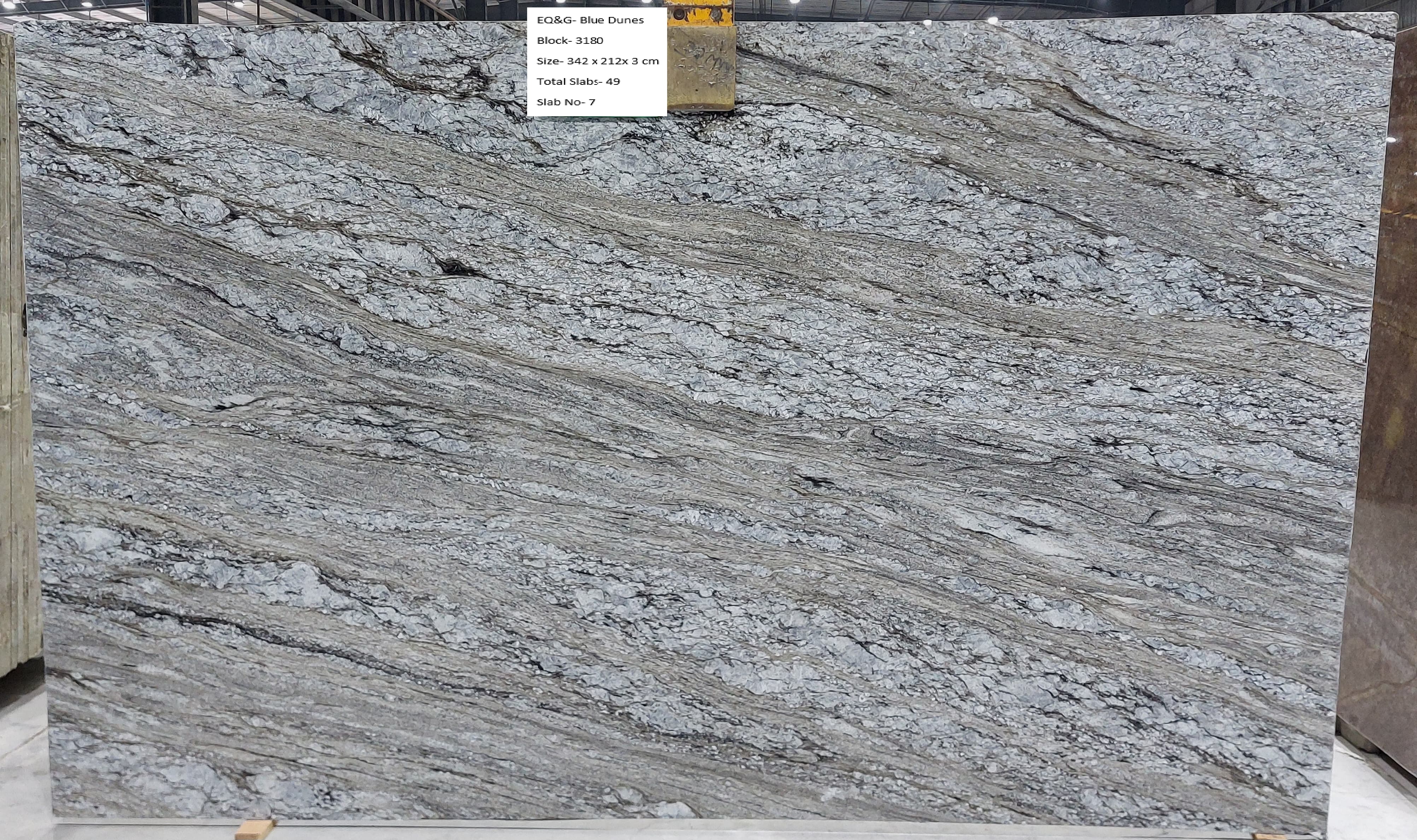Click the 'Block- 3180' text line
This screenshot has width=1417, height=840.
[x=570, y=41]
